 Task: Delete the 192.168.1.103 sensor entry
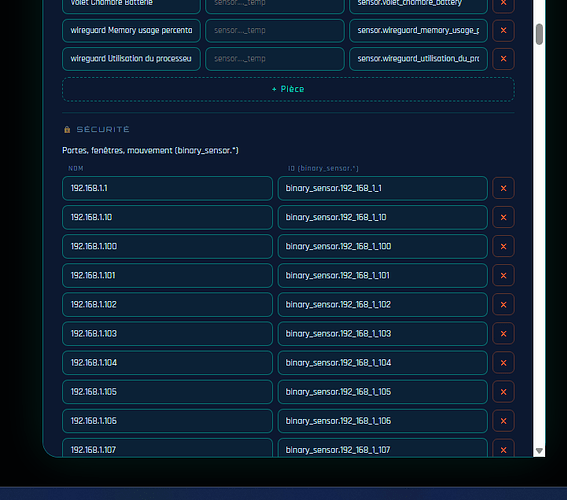tap(503, 334)
